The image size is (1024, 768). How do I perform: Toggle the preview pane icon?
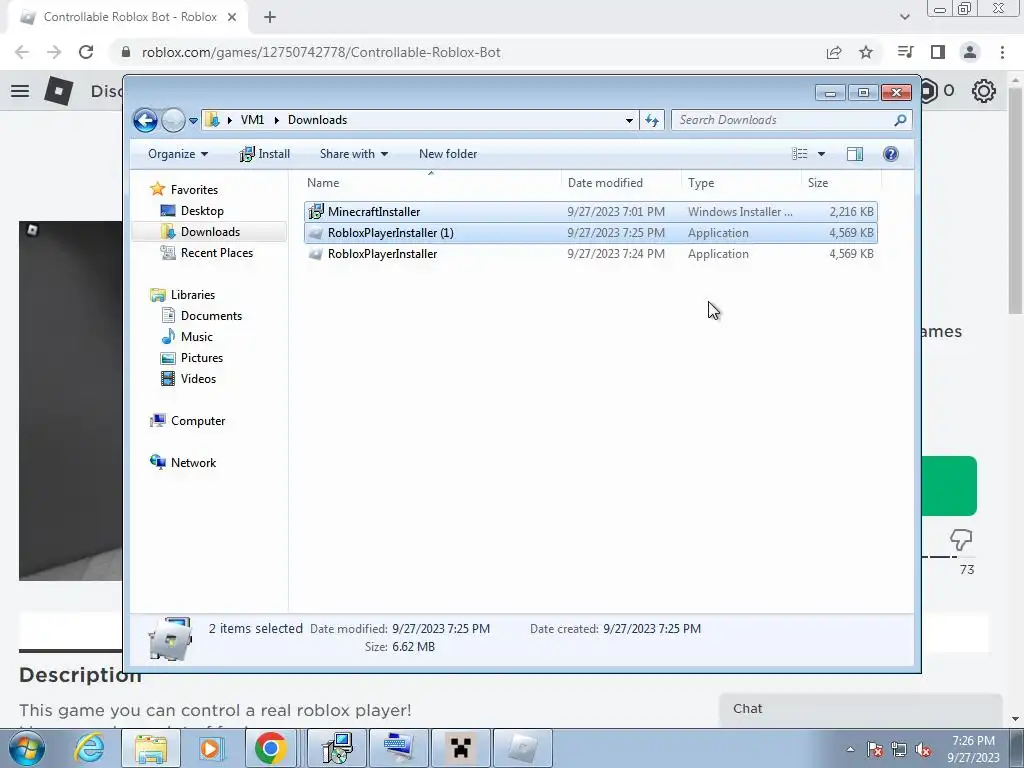coord(855,154)
